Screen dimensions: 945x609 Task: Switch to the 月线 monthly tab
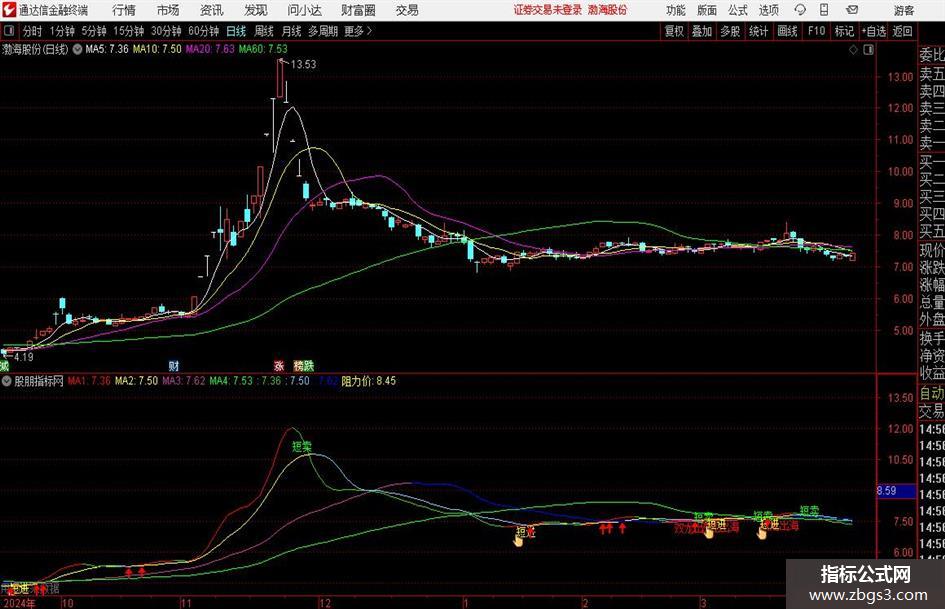click(x=291, y=31)
